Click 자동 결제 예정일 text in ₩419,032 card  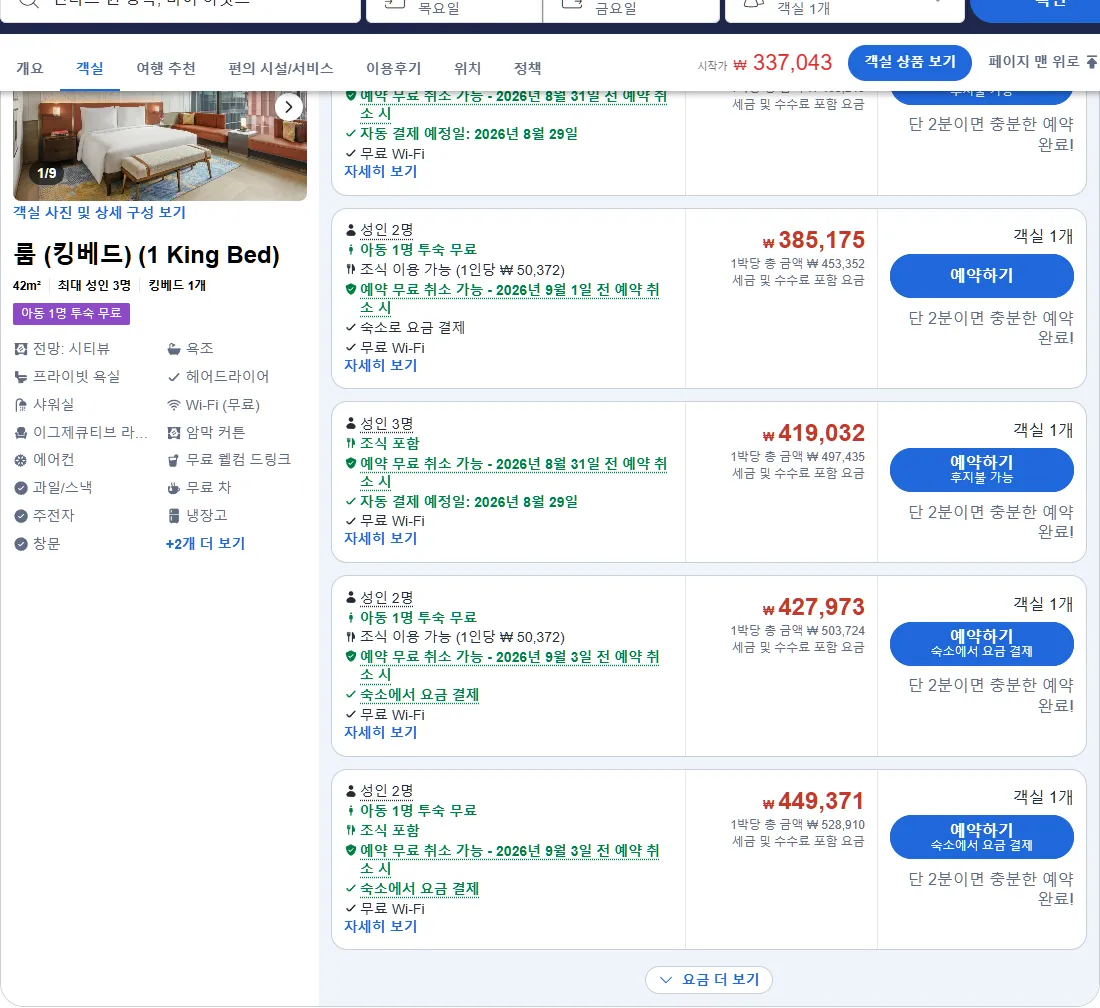(469, 502)
